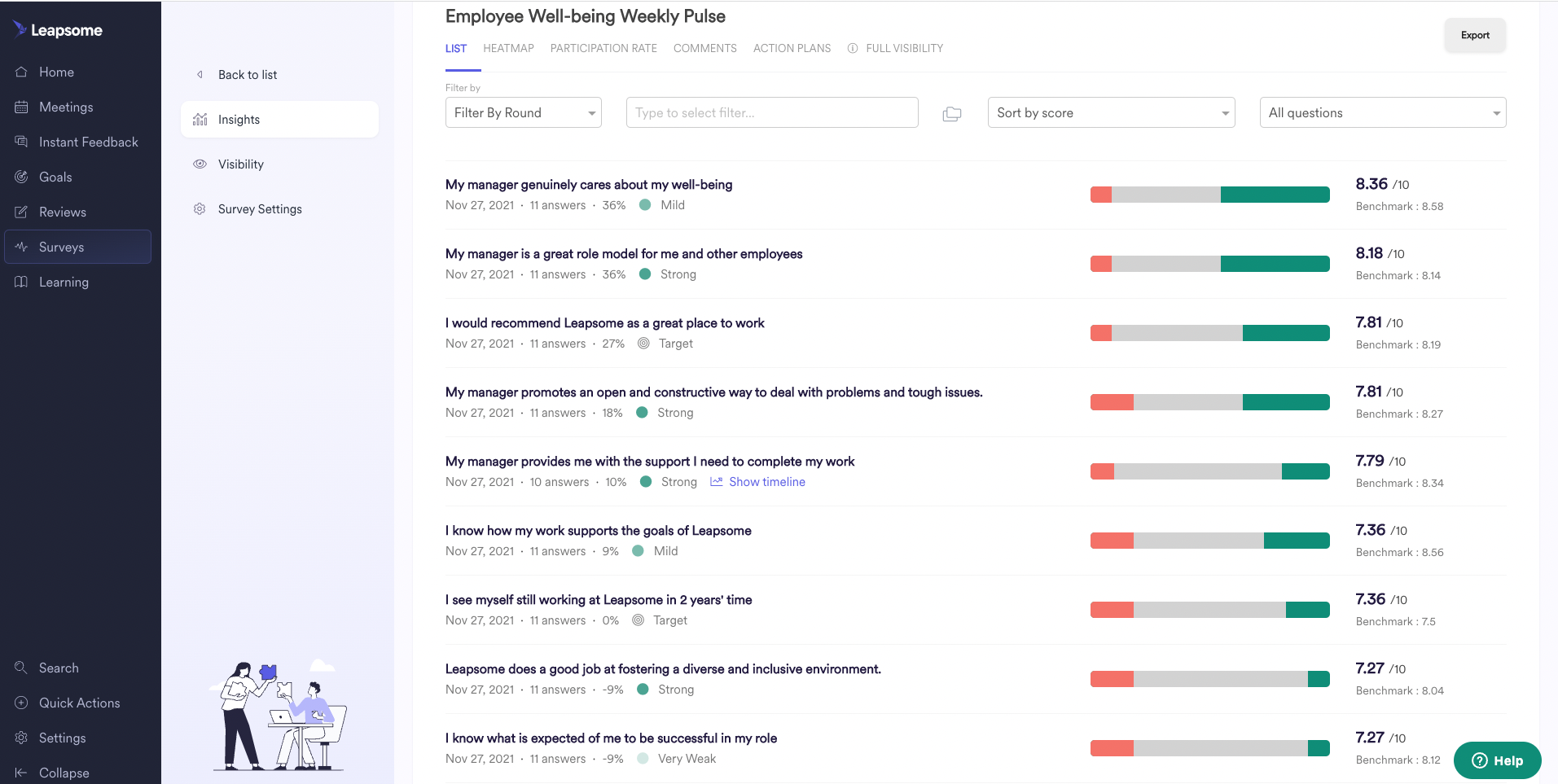Viewport: 1558px width, 784px height.
Task: Click the Target icon on recommend Leapsome row
Action: coord(643,344)
